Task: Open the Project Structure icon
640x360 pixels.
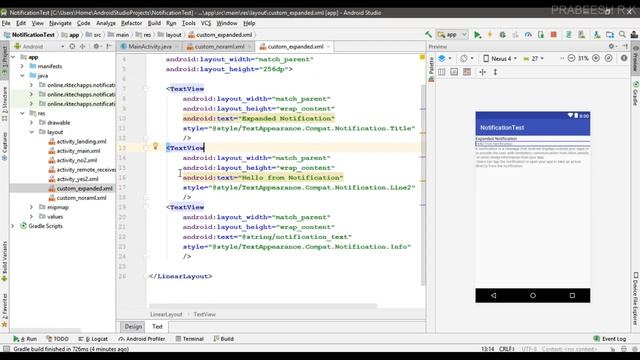Action: pyautogui.click(x=609, y=35)
